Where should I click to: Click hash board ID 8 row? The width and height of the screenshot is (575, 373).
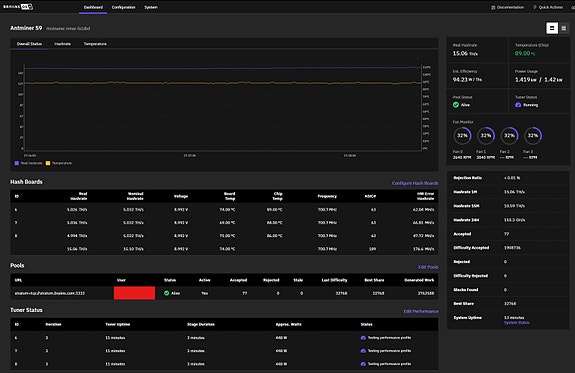pyautogui.click(x=224, y=236)
